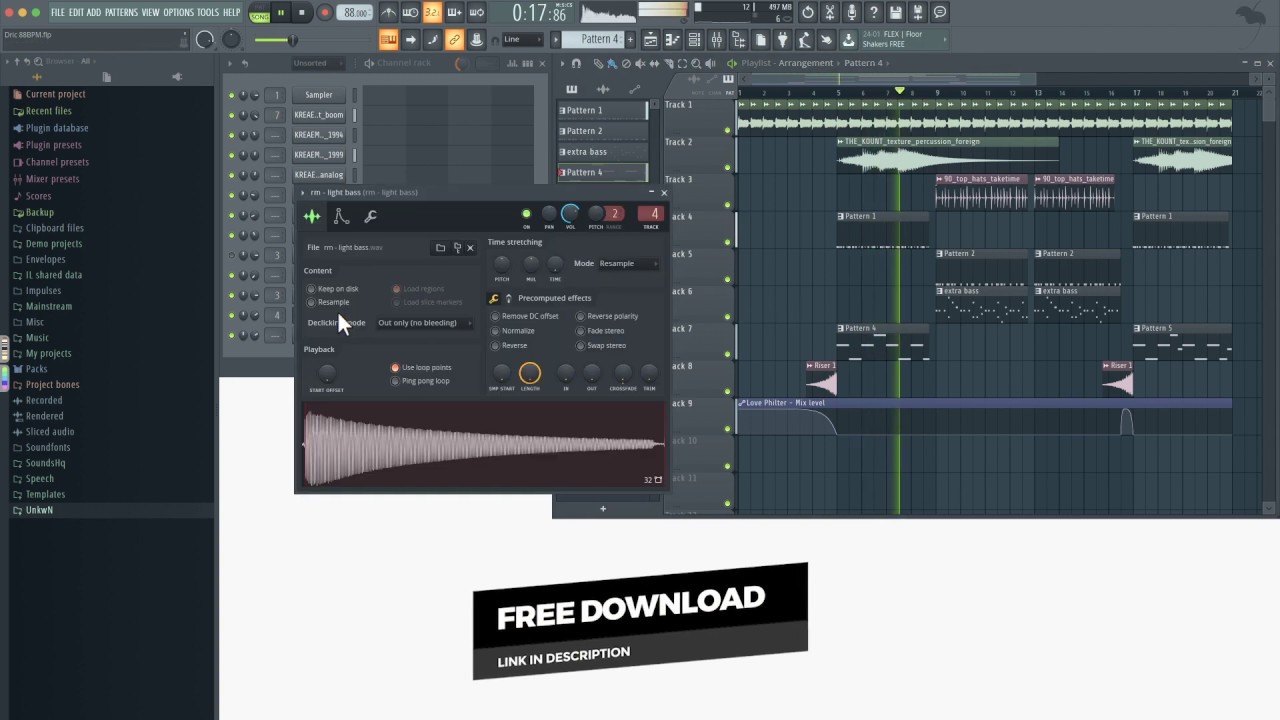The width and height of the screenshot is (1280, 720).
Task: Open the Mixer view icon
Action: (x=717, y=40)
